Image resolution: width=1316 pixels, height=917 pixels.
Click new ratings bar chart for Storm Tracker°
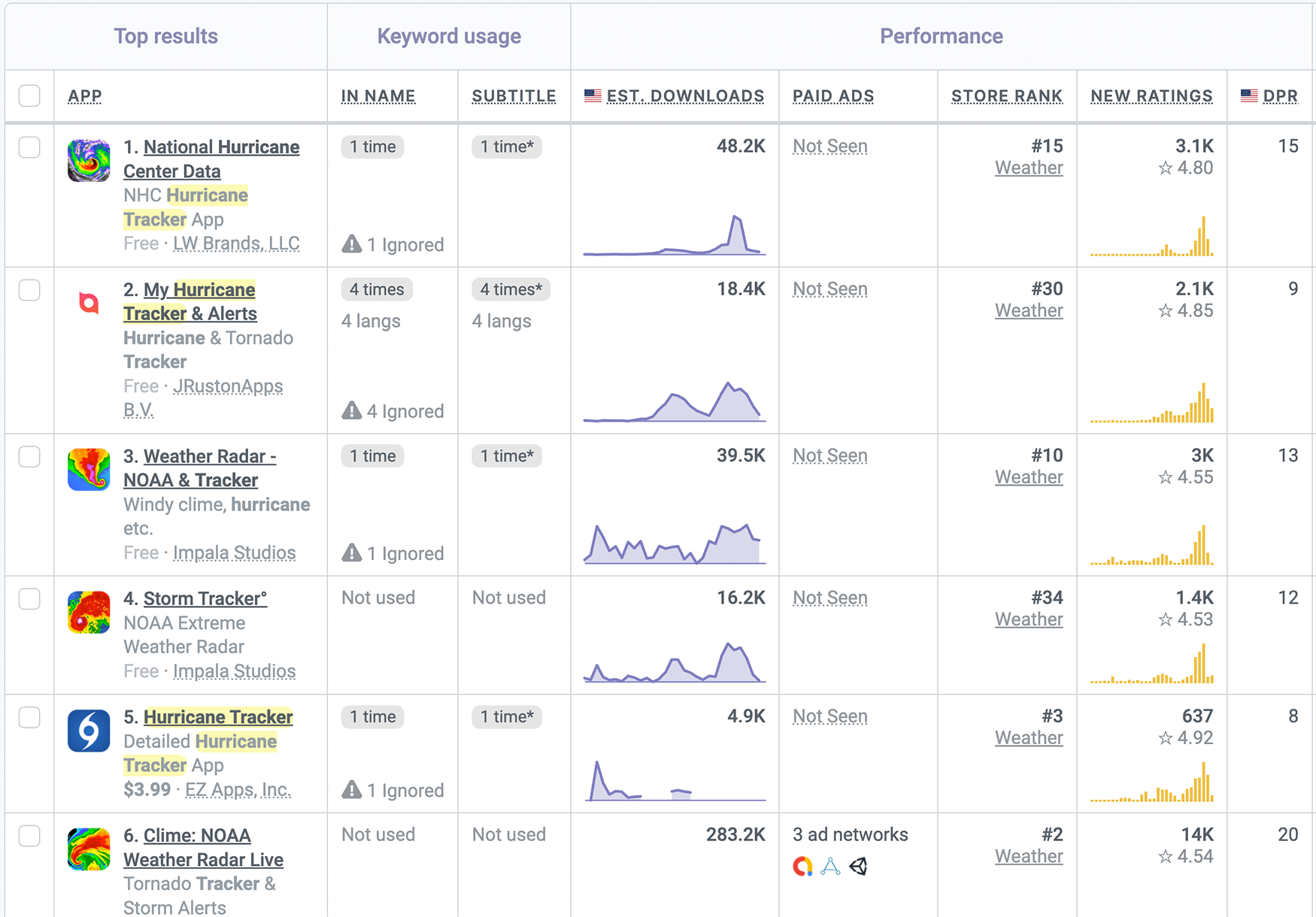pyautogui.click(x=1152, y=663)
